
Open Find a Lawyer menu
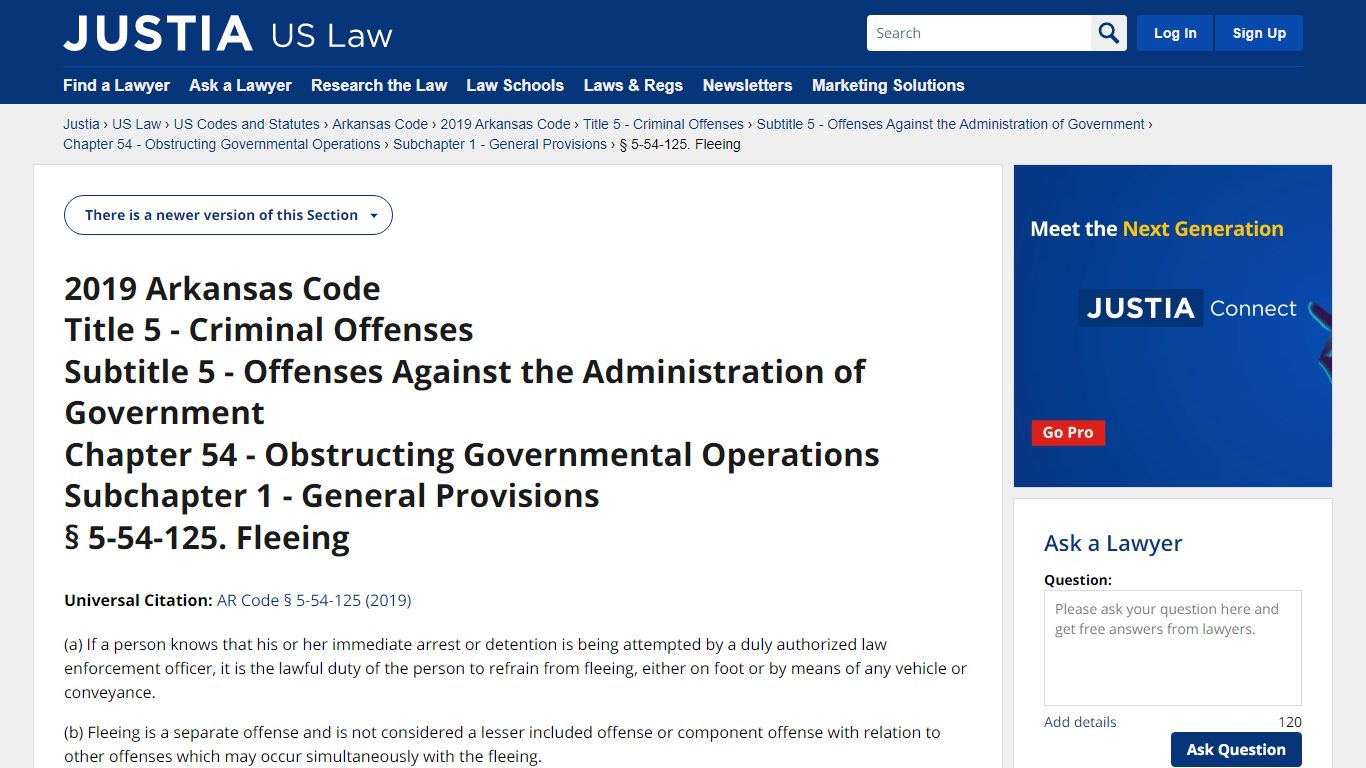click(116, 85)
